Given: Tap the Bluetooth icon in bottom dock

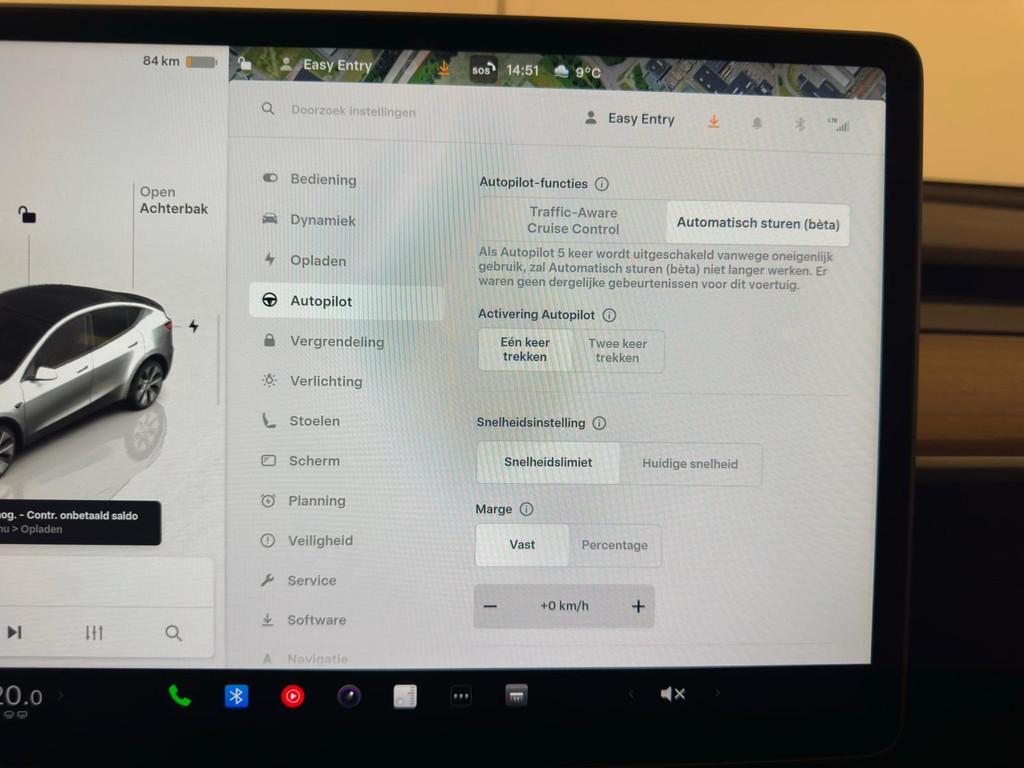Looking at the screenshot, I should [x=236, y=696].
